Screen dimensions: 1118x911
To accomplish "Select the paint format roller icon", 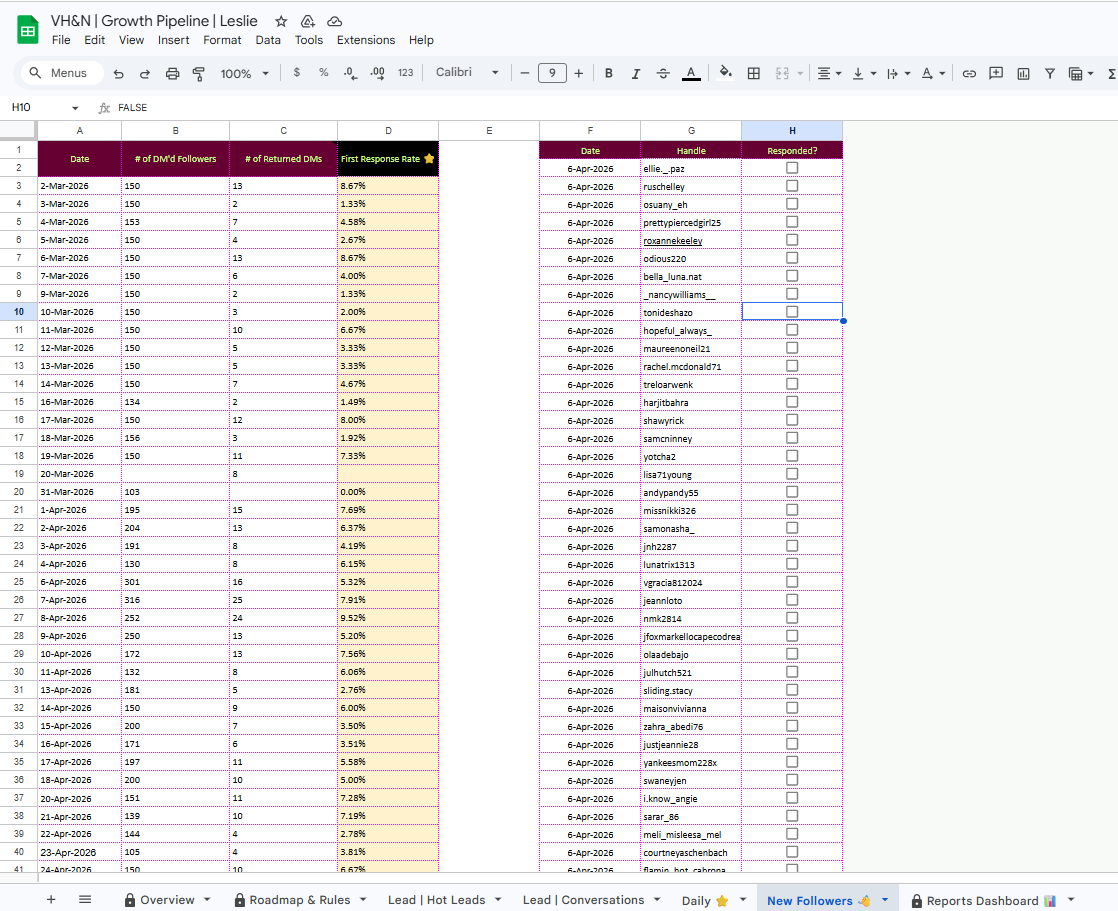I will (199, 73).
